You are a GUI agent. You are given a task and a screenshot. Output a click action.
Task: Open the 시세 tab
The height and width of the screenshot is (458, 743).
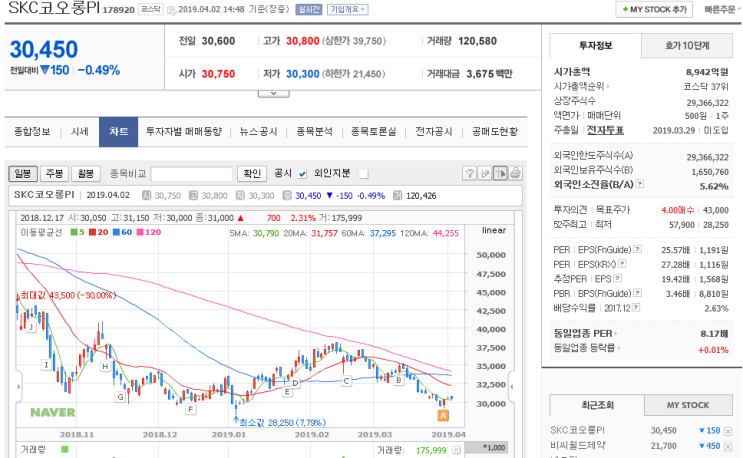point(80,132)
